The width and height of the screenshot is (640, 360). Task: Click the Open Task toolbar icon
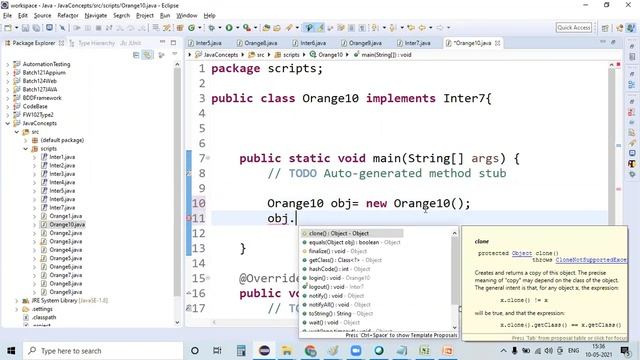coord(277,28)
